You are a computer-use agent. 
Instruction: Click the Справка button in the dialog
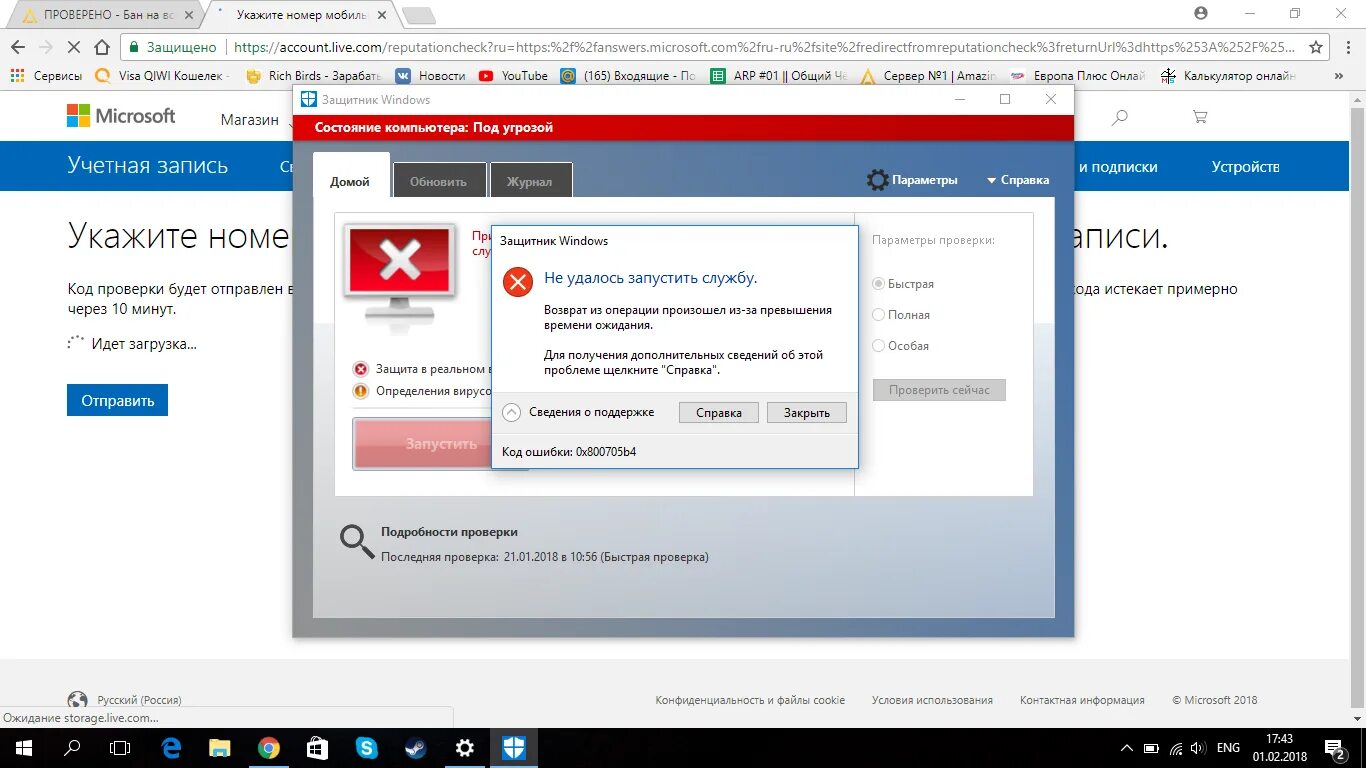coord(719,412)
